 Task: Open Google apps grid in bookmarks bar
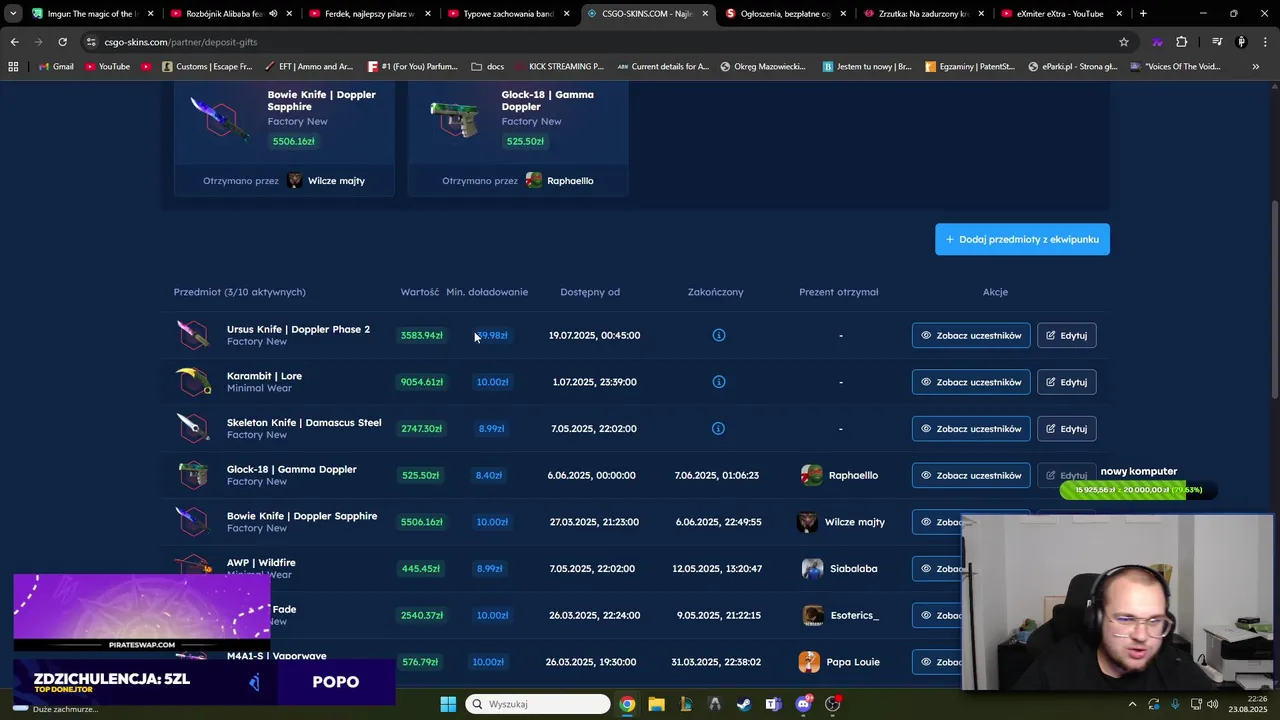point(13,66)
